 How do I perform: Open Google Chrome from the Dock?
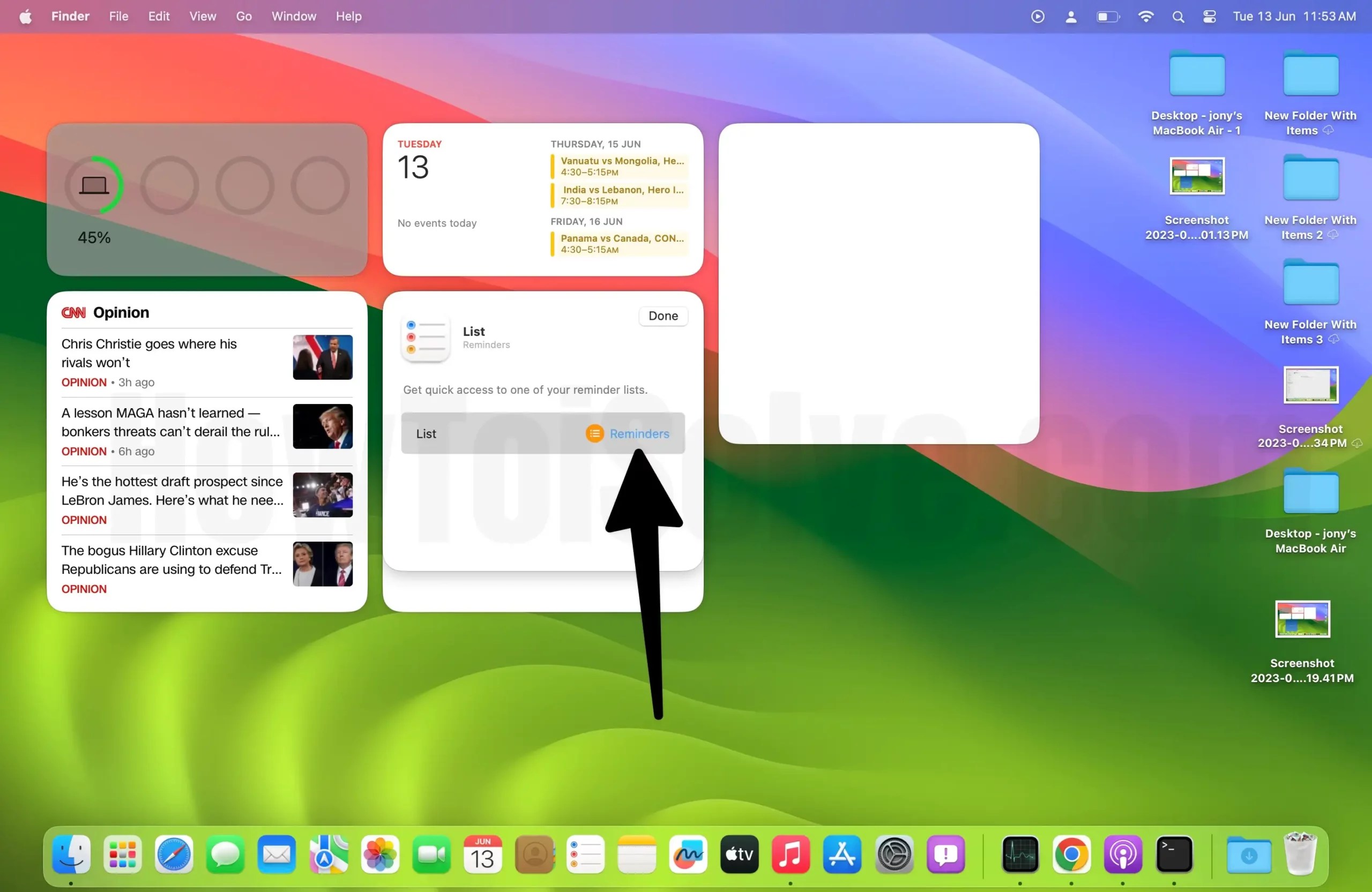tap(1071, 854)
